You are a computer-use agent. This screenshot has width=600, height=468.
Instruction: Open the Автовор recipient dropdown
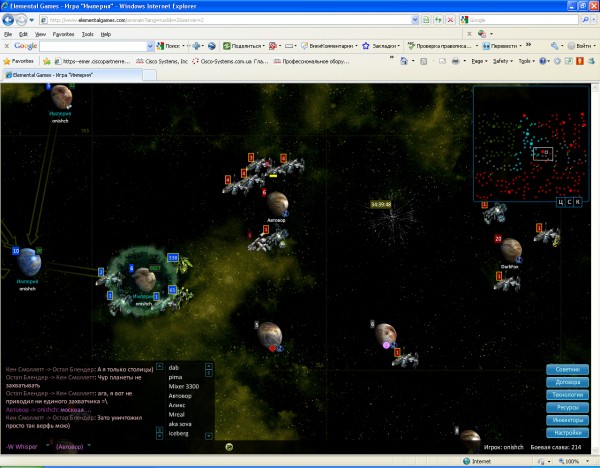pos(88,446)
